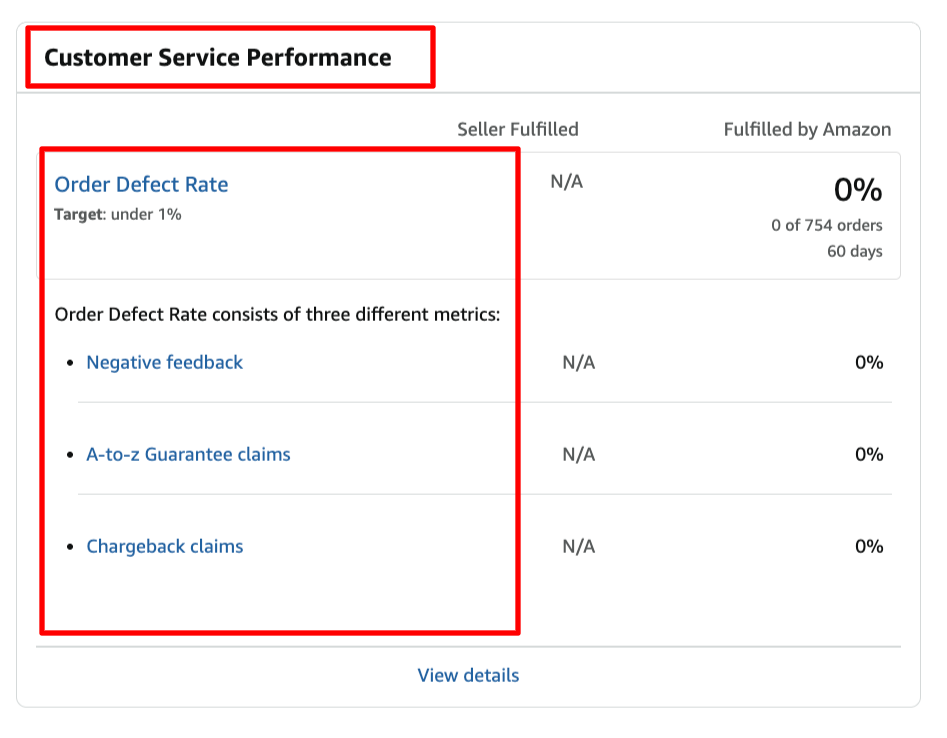Click 'Order Defect Rate consists of three different metrics' text
This screenshot has height=738, width=947.
pos(277,315)
